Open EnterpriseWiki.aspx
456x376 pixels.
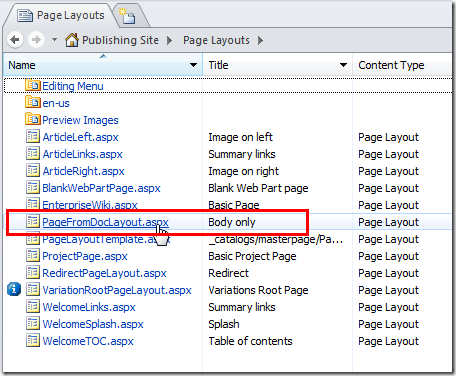click(90, 205)
